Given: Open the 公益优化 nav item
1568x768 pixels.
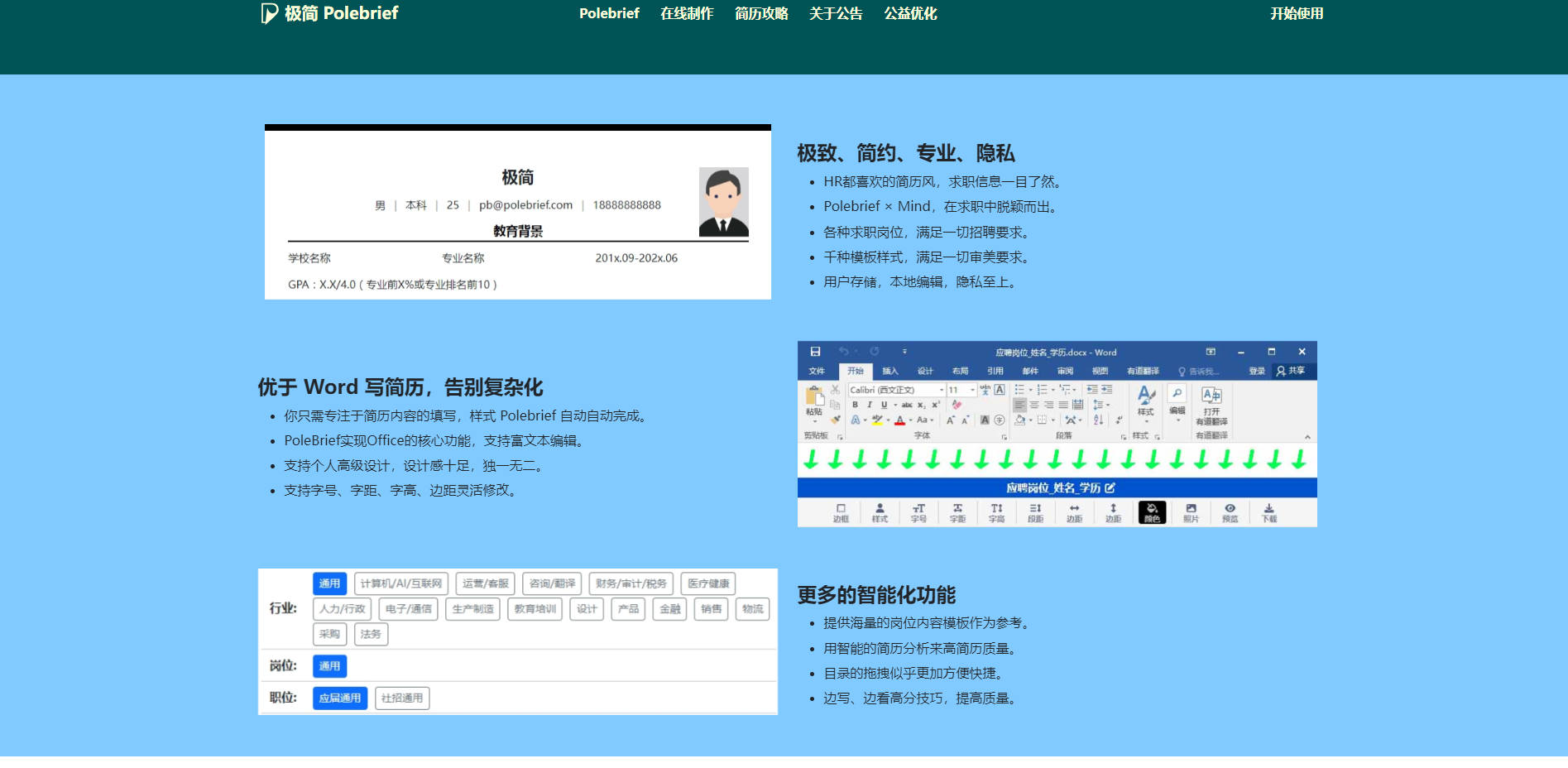Looking at the screenshot, I should click(x=910, y=13).
